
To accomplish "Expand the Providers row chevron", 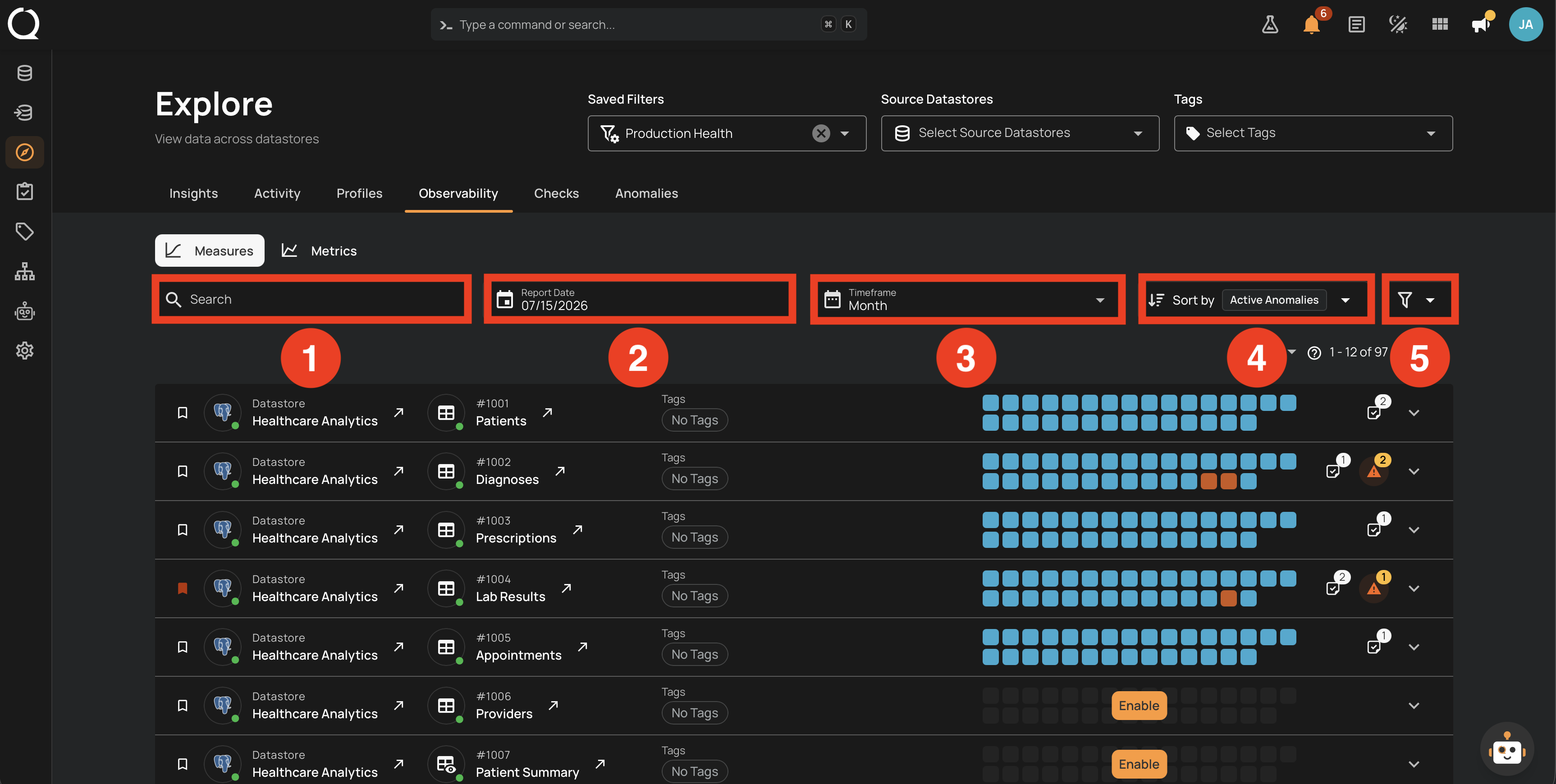I will coord(1414,706).
